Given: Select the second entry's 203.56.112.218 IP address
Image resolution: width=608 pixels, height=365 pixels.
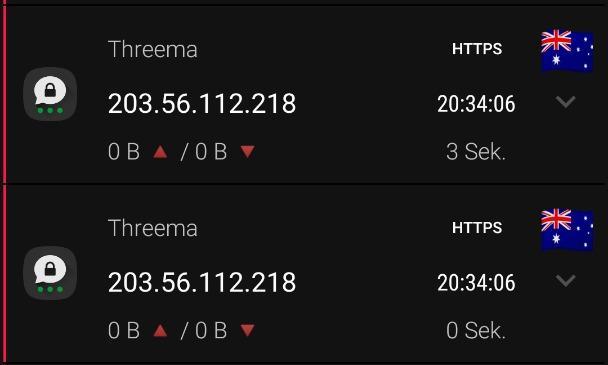Looking at the screenshot, I should [202, 282].
